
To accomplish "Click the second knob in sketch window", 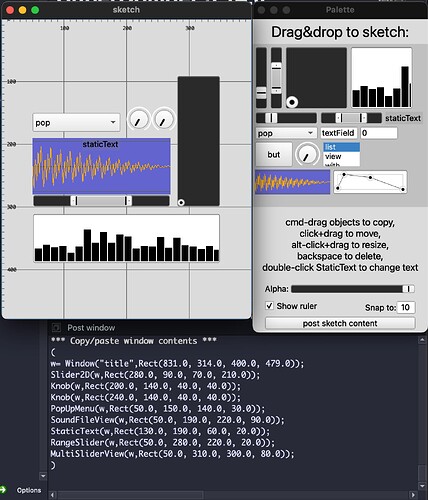I will 164,119.
